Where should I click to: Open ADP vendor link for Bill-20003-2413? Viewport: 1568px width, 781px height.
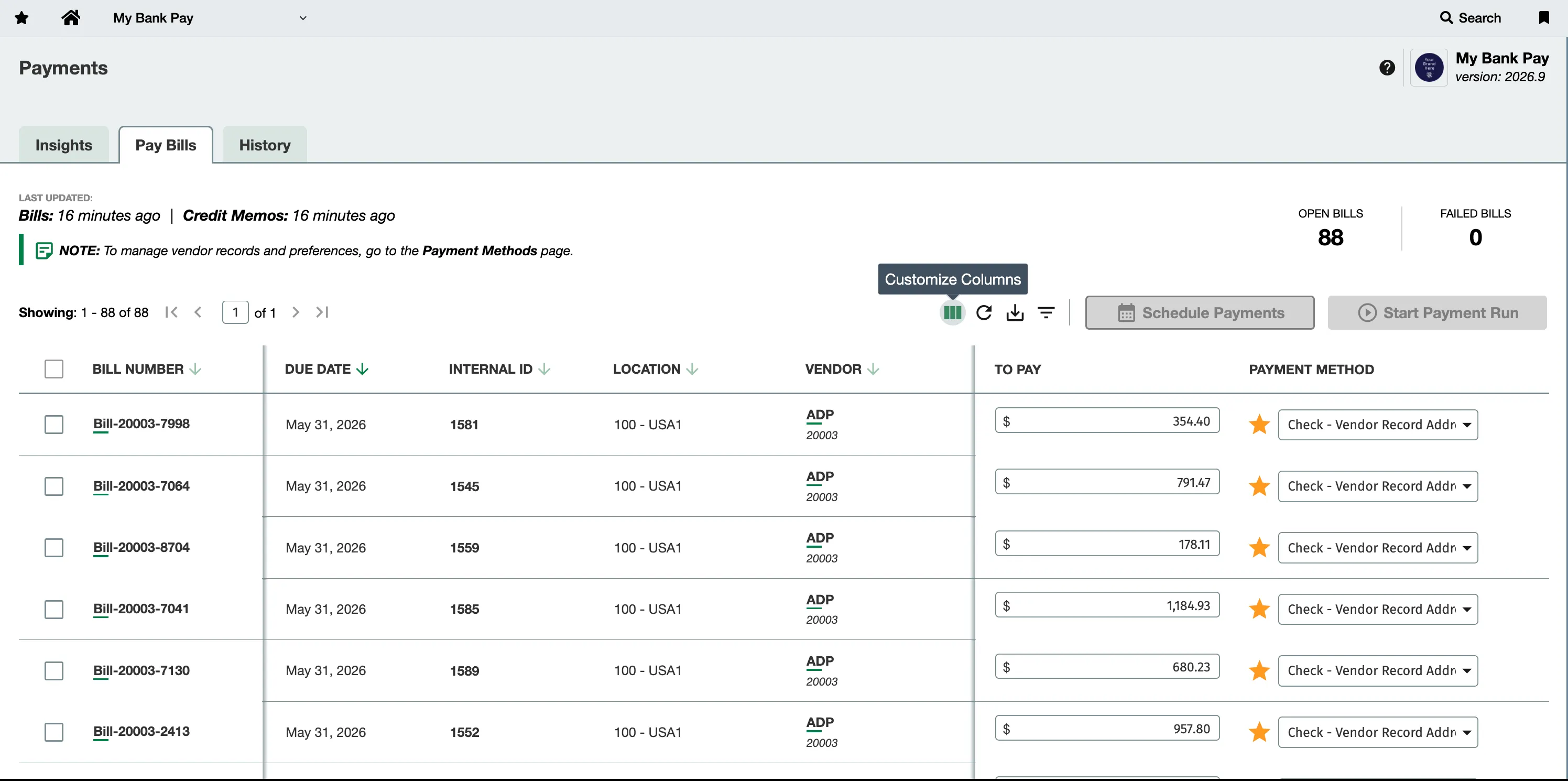[820, 723]
